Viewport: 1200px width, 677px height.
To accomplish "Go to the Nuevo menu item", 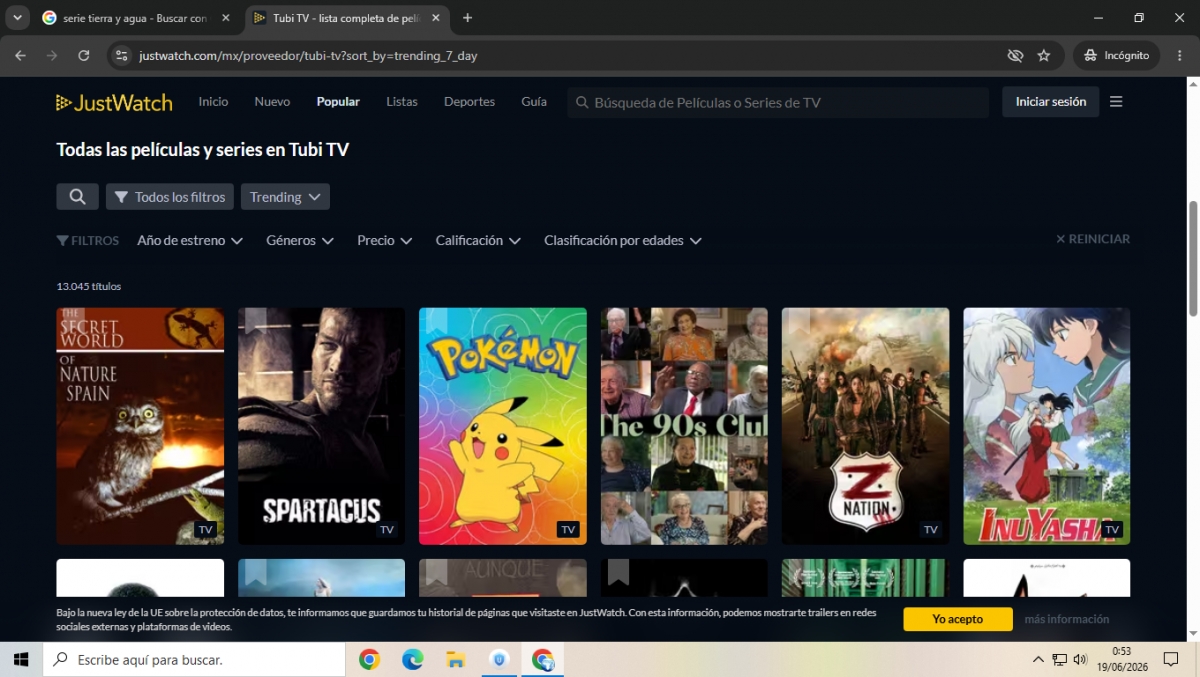I will tap(272, 102).
